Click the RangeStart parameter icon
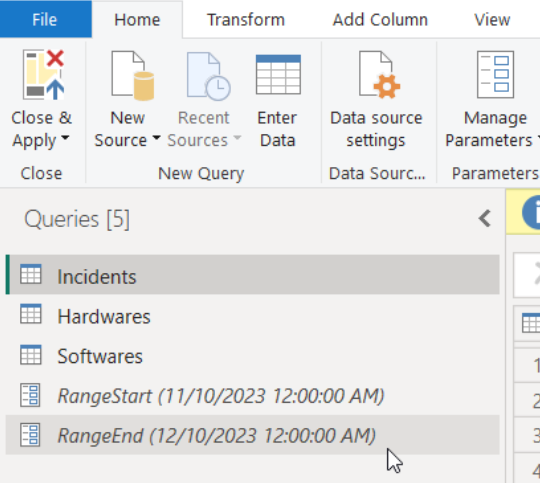 (x=30, y=395)
